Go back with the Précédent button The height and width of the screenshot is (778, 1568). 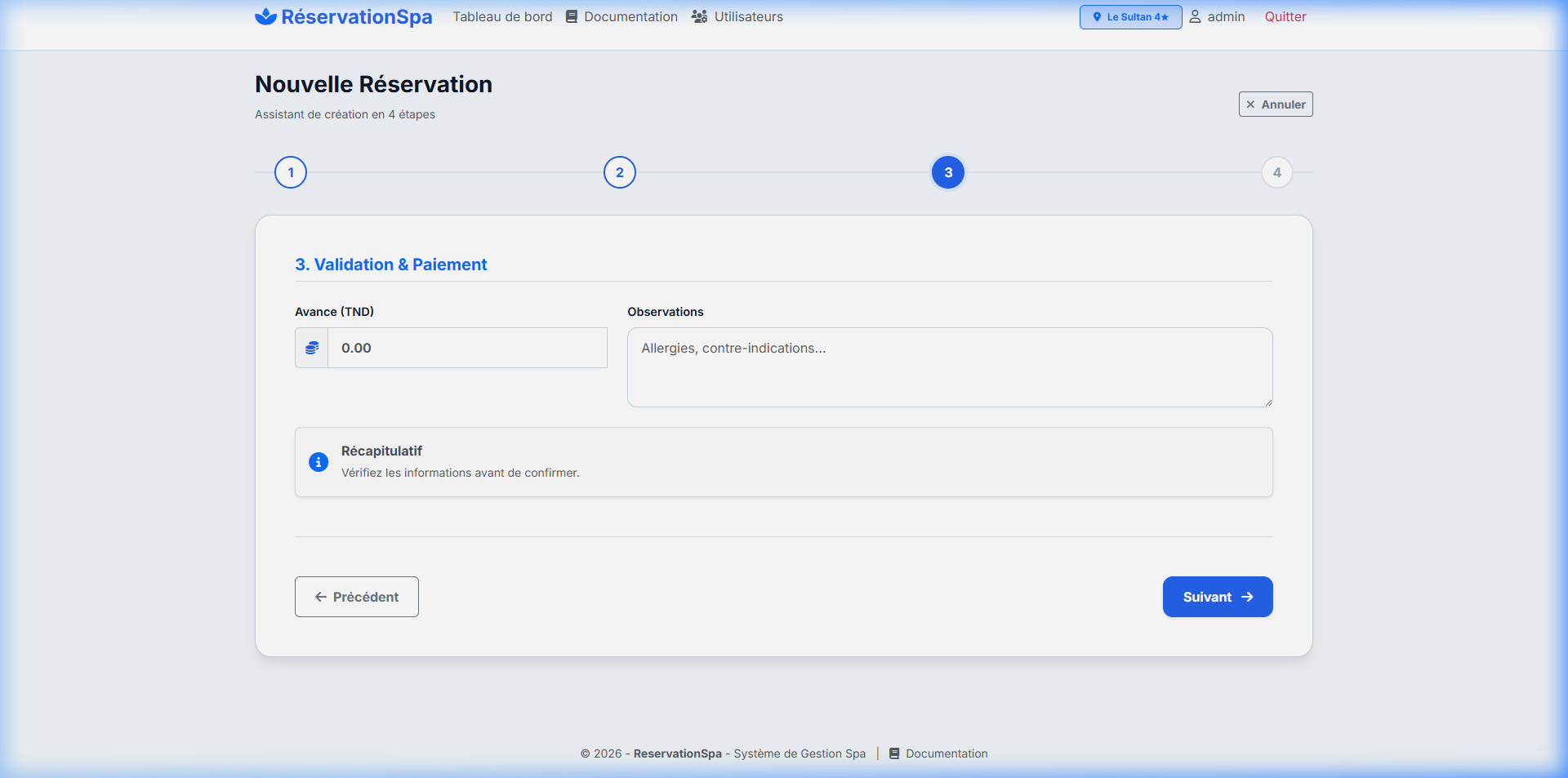coord(357,597)
